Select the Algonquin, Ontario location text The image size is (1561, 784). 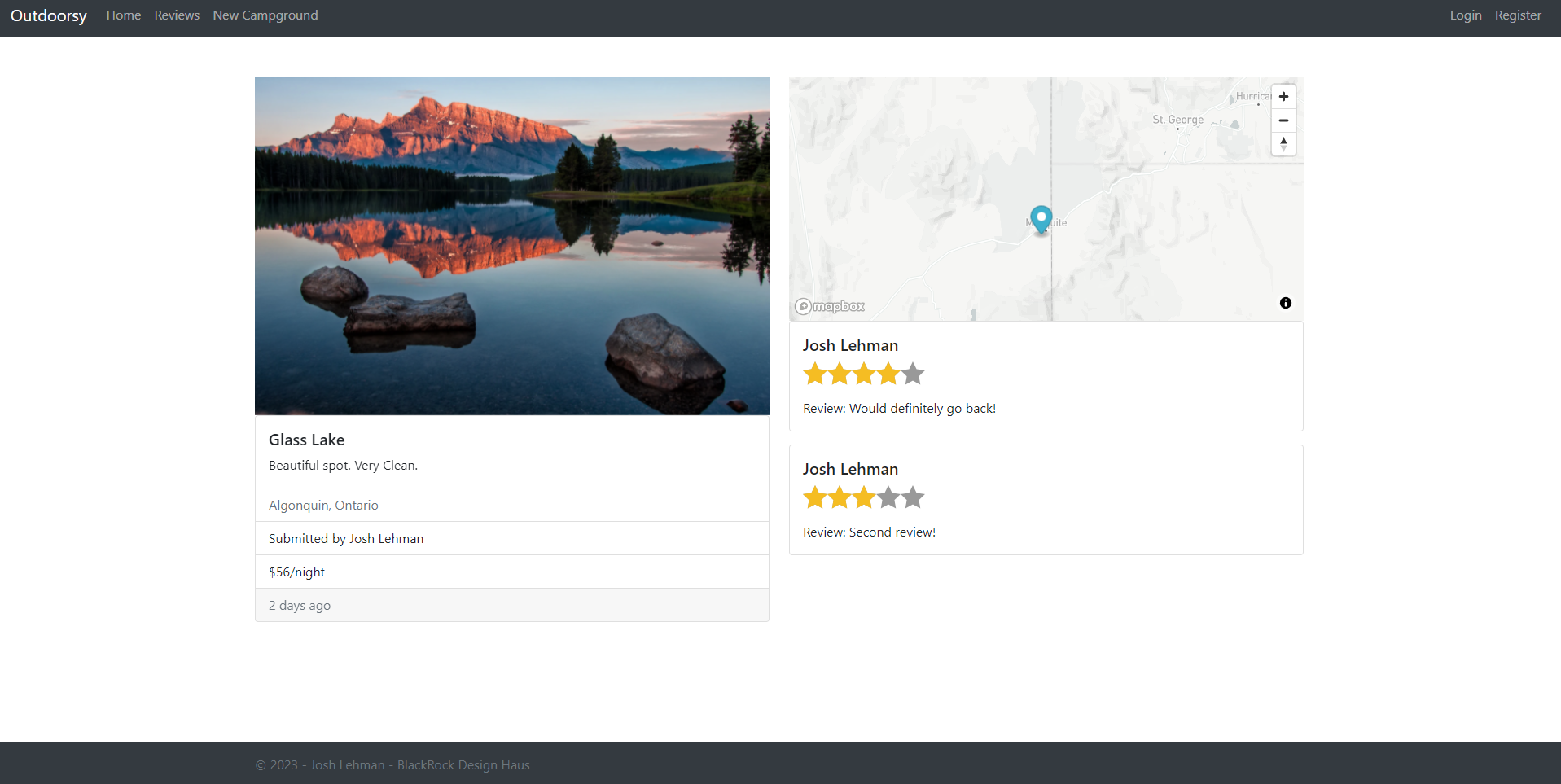tap(323, 506)
